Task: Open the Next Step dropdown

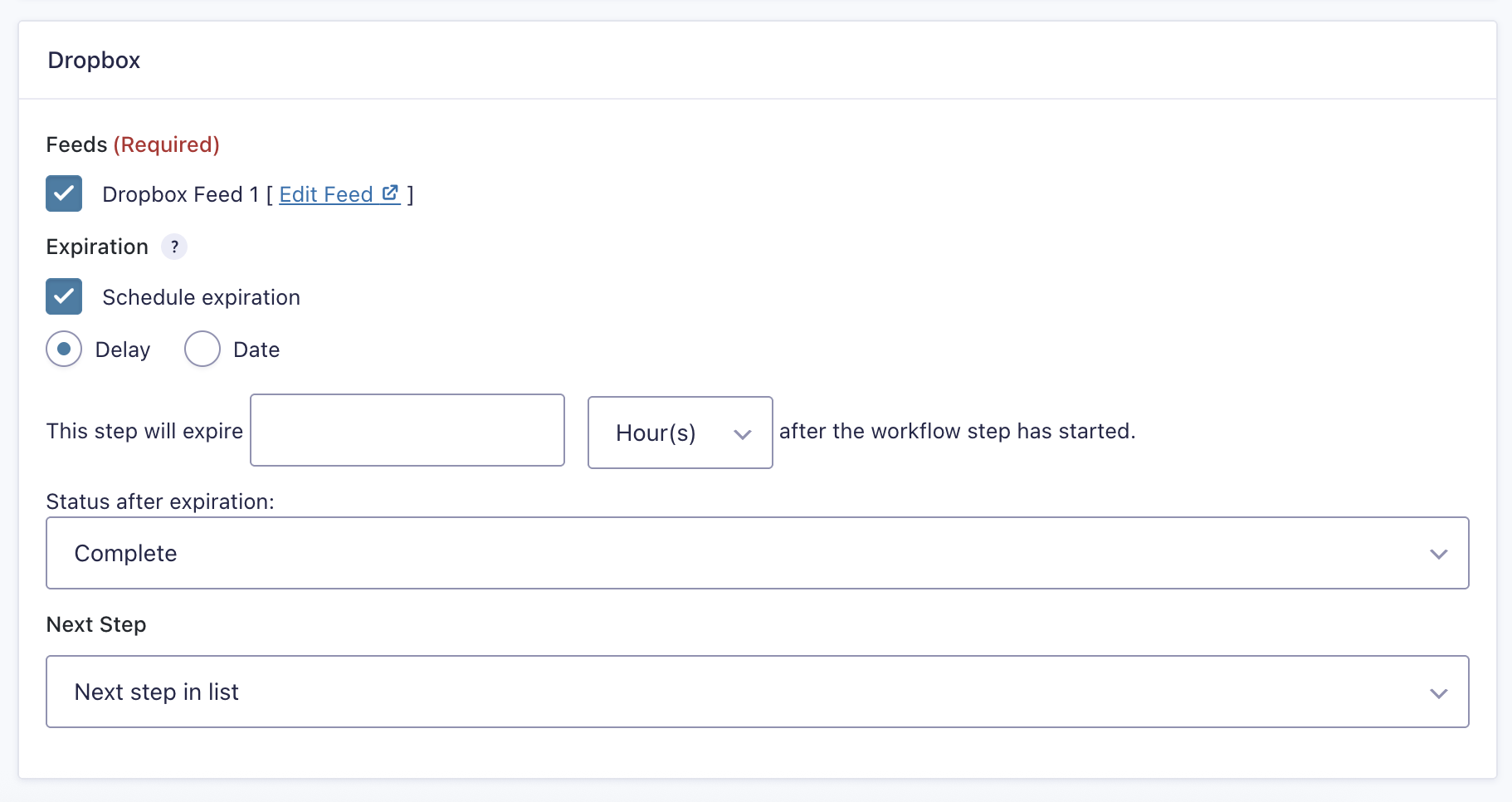Action: pyautogui.click(x=757, y=692)
